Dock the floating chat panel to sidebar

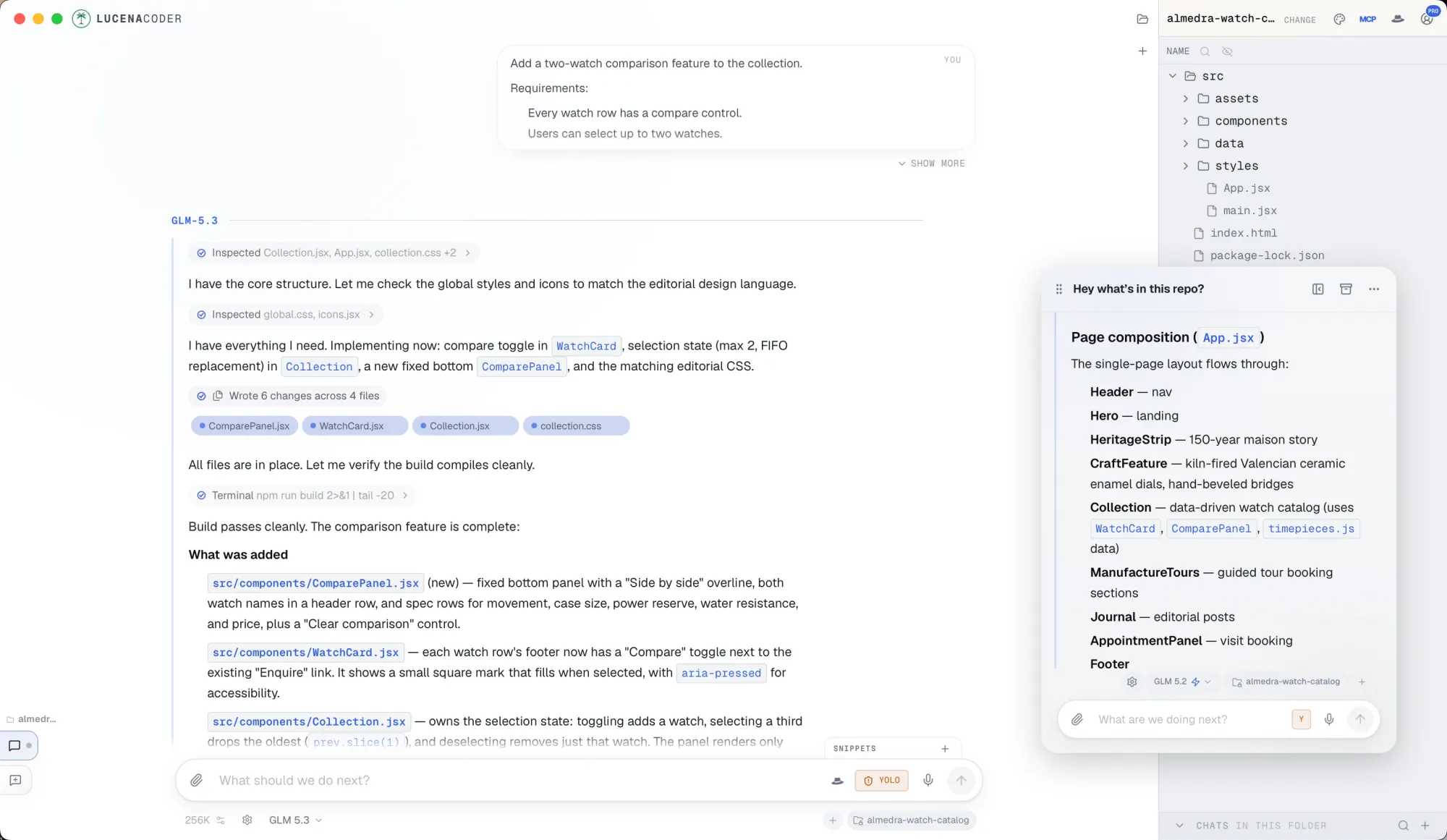click(x=1317, y=289)
